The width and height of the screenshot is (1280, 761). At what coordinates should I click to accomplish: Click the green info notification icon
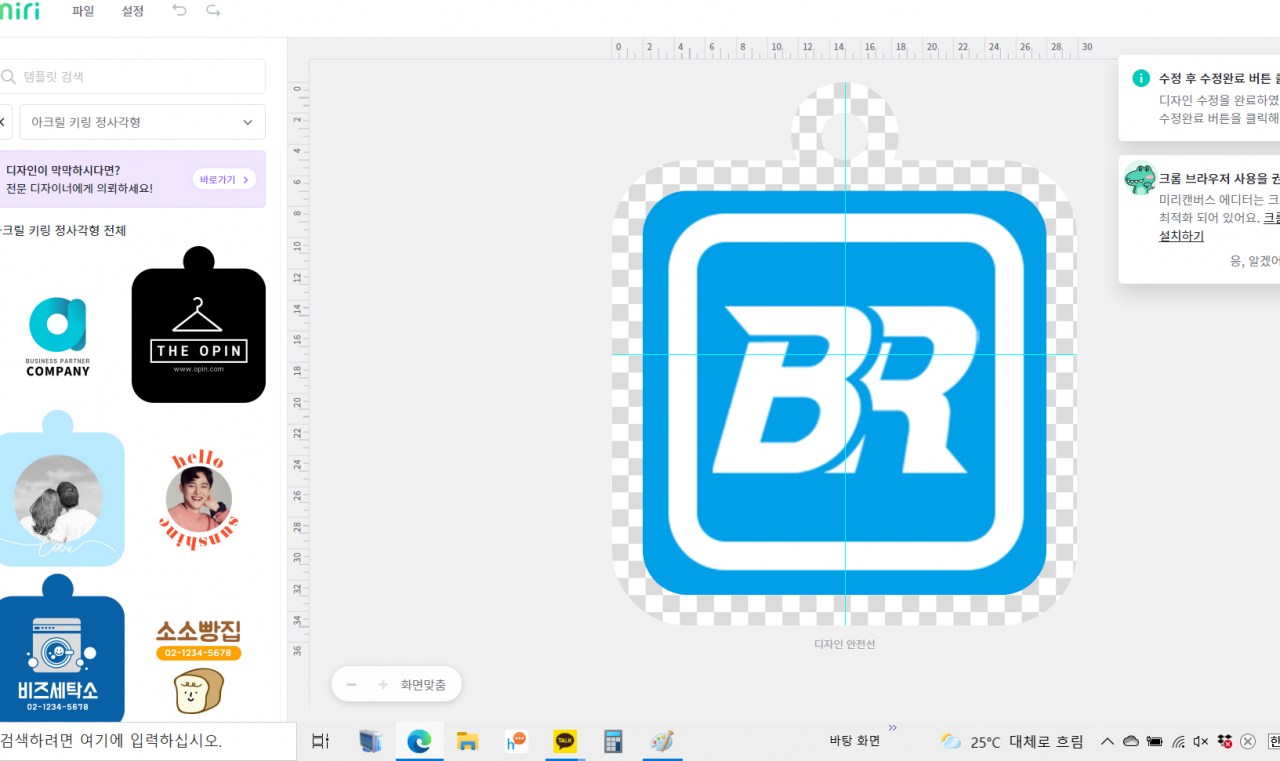coord(1141,78)
